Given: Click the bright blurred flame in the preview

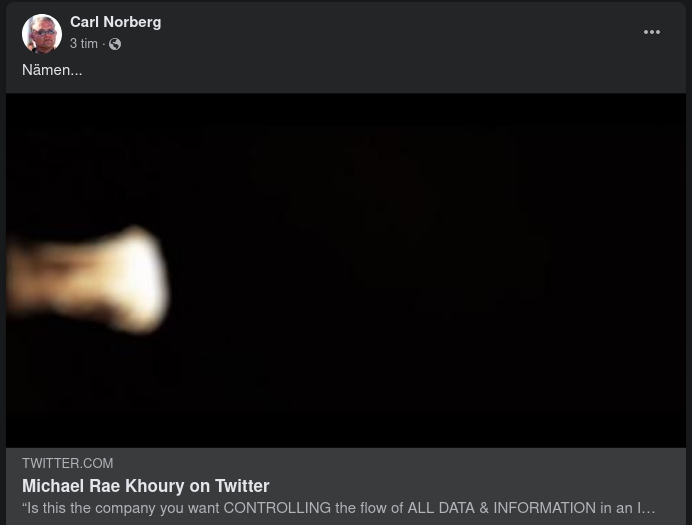Looking at the screenshot, I should coord(88,280).
